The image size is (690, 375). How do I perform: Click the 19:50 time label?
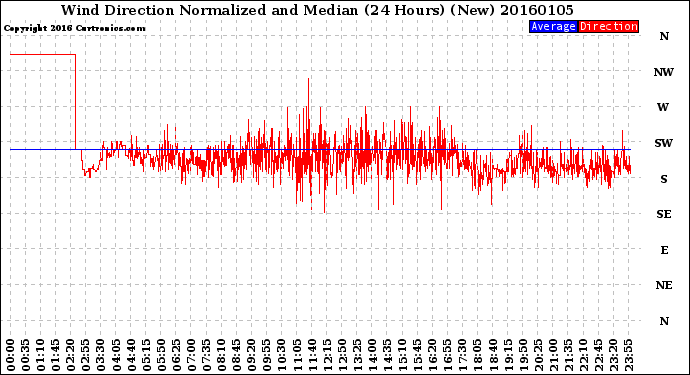coord(523,355)
